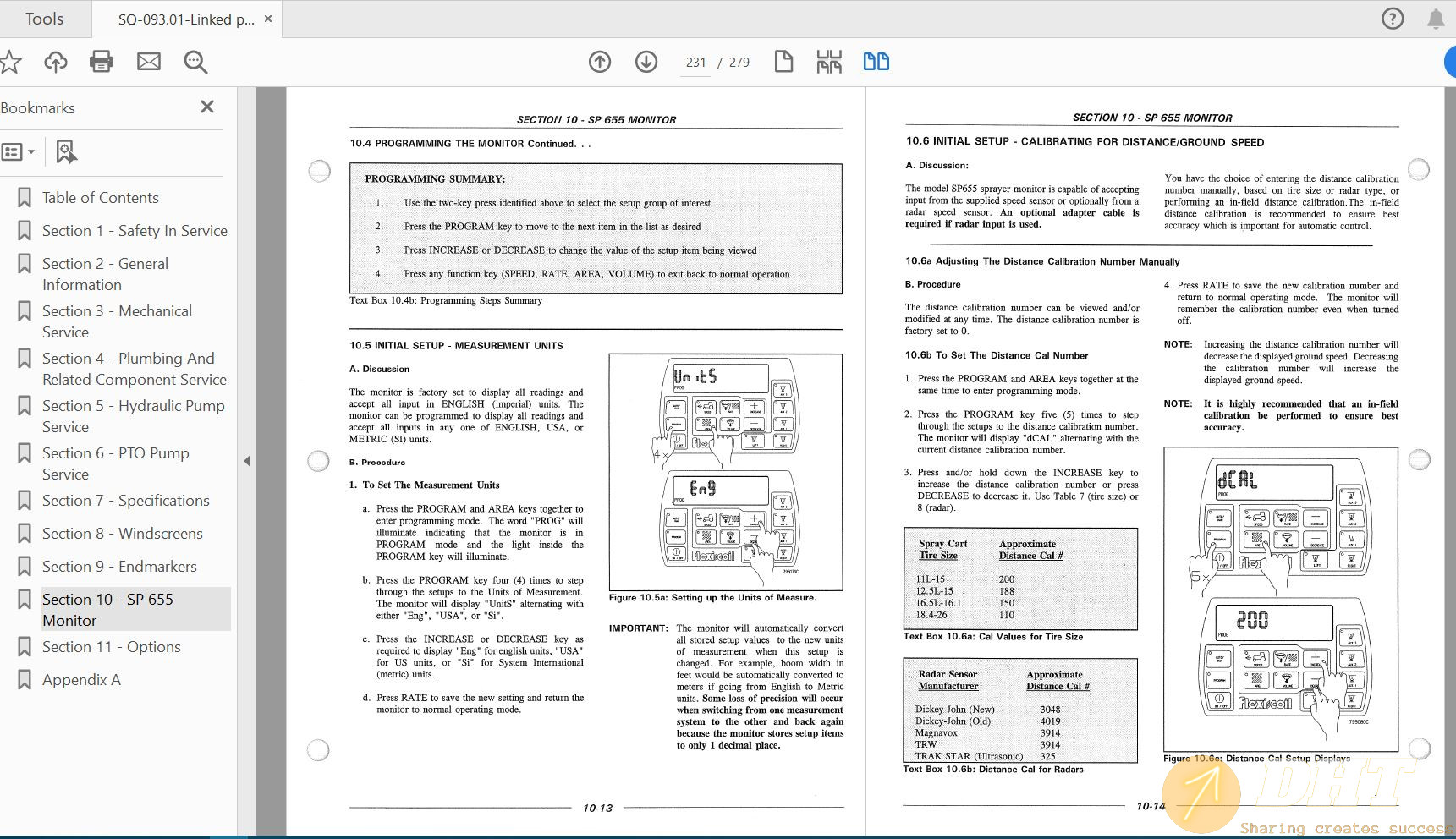Screen dimensions: 1456x839
Task: Print the document with printer icon
Action: (102, 62)
